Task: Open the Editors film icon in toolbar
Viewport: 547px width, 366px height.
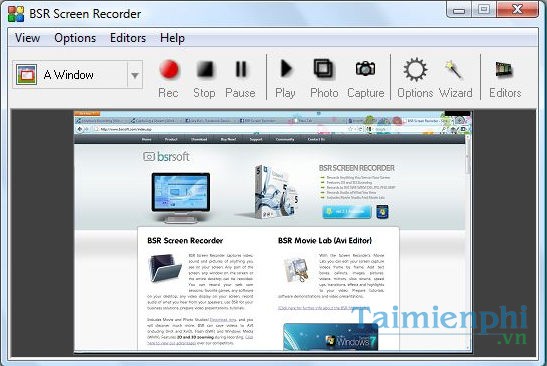Action: tap(505, 79)
